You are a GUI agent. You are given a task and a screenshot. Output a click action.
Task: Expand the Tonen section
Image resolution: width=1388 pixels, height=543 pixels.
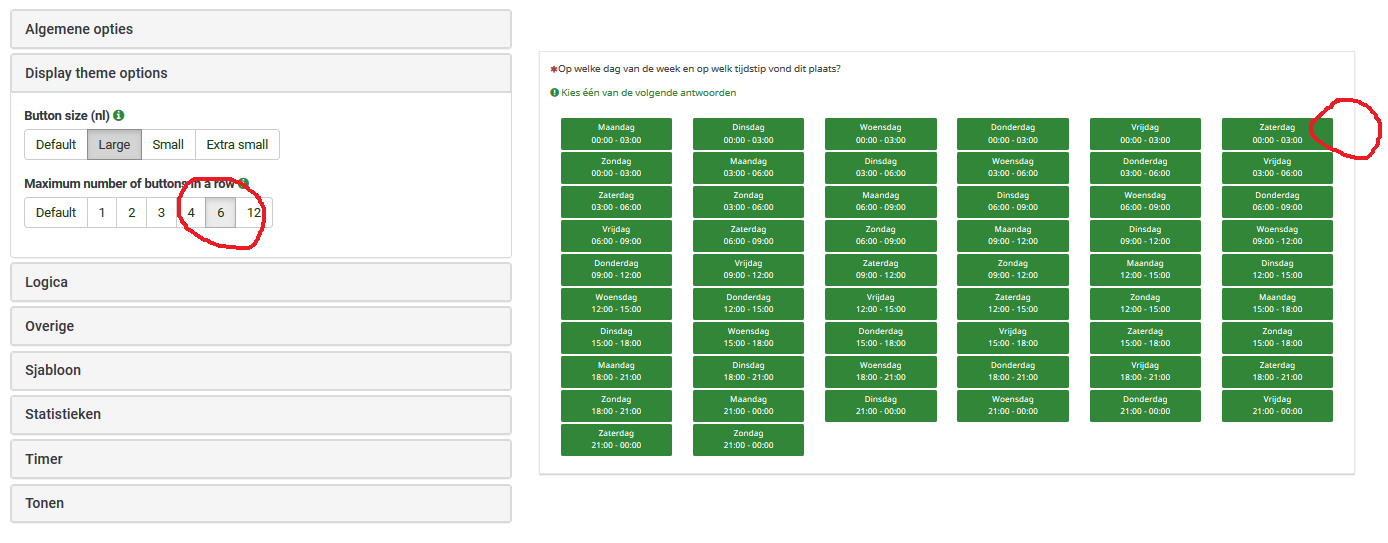tap(261, 503)
